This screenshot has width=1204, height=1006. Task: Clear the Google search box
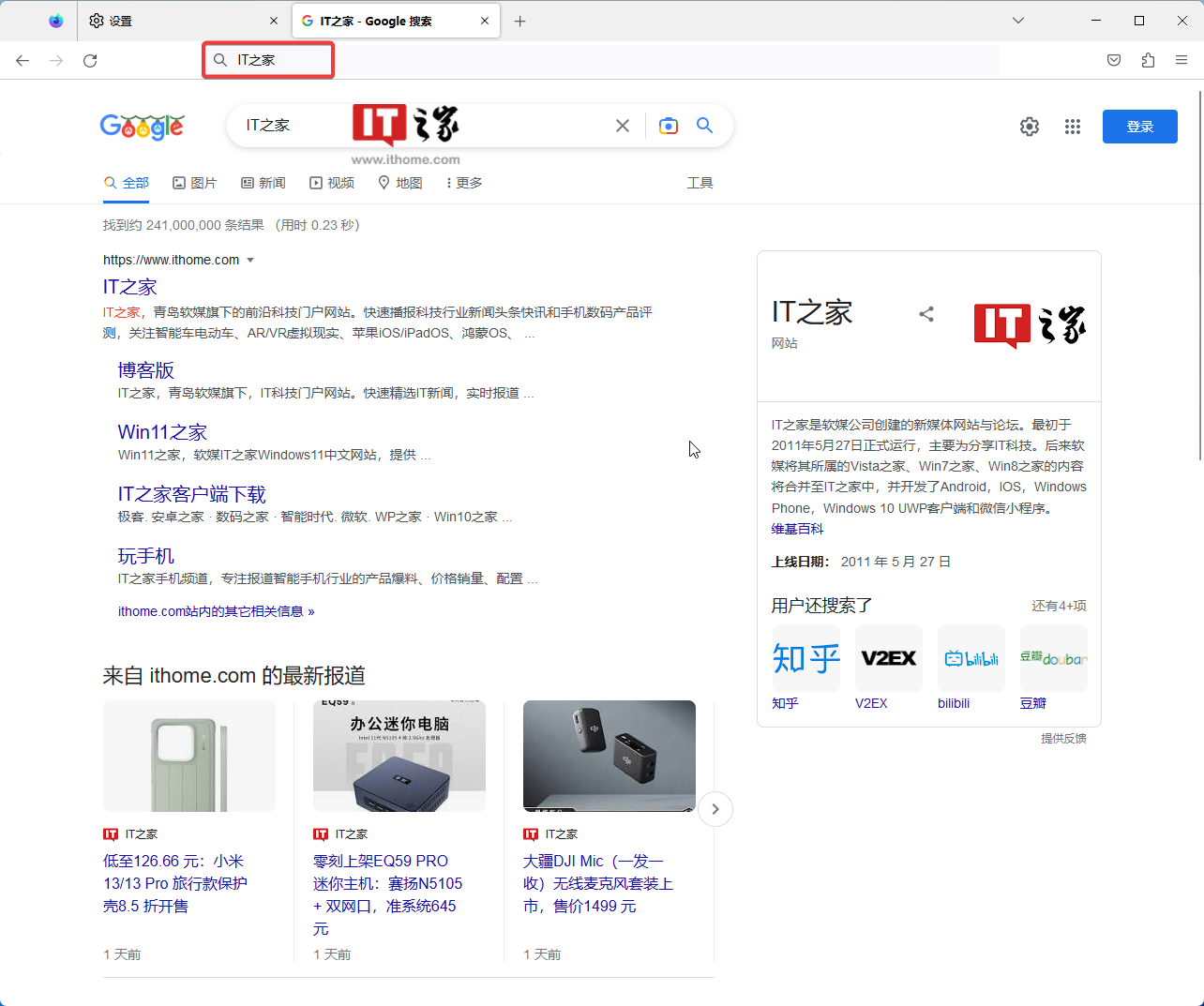pos(623,126)
